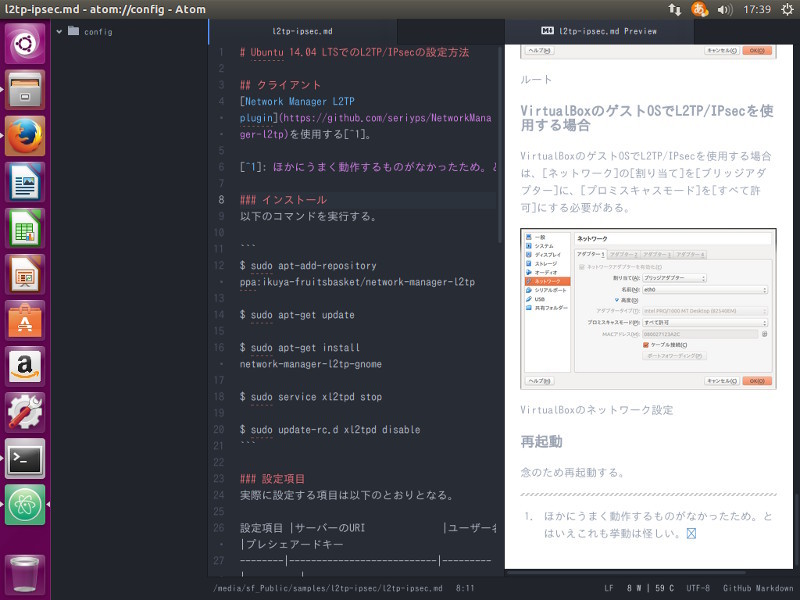Open the sound volume indicator

point(724,9)
